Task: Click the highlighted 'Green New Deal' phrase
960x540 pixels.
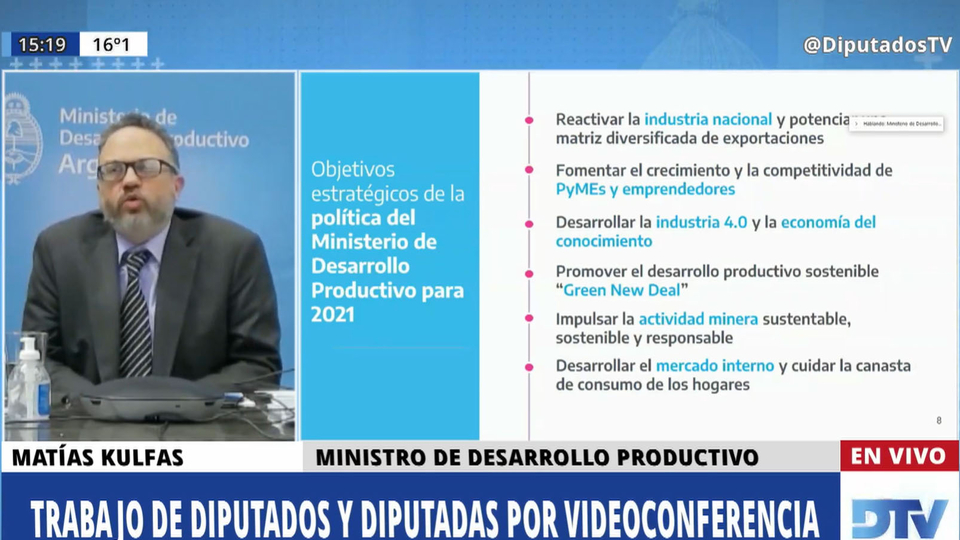Action: click(x=621, y=290)
